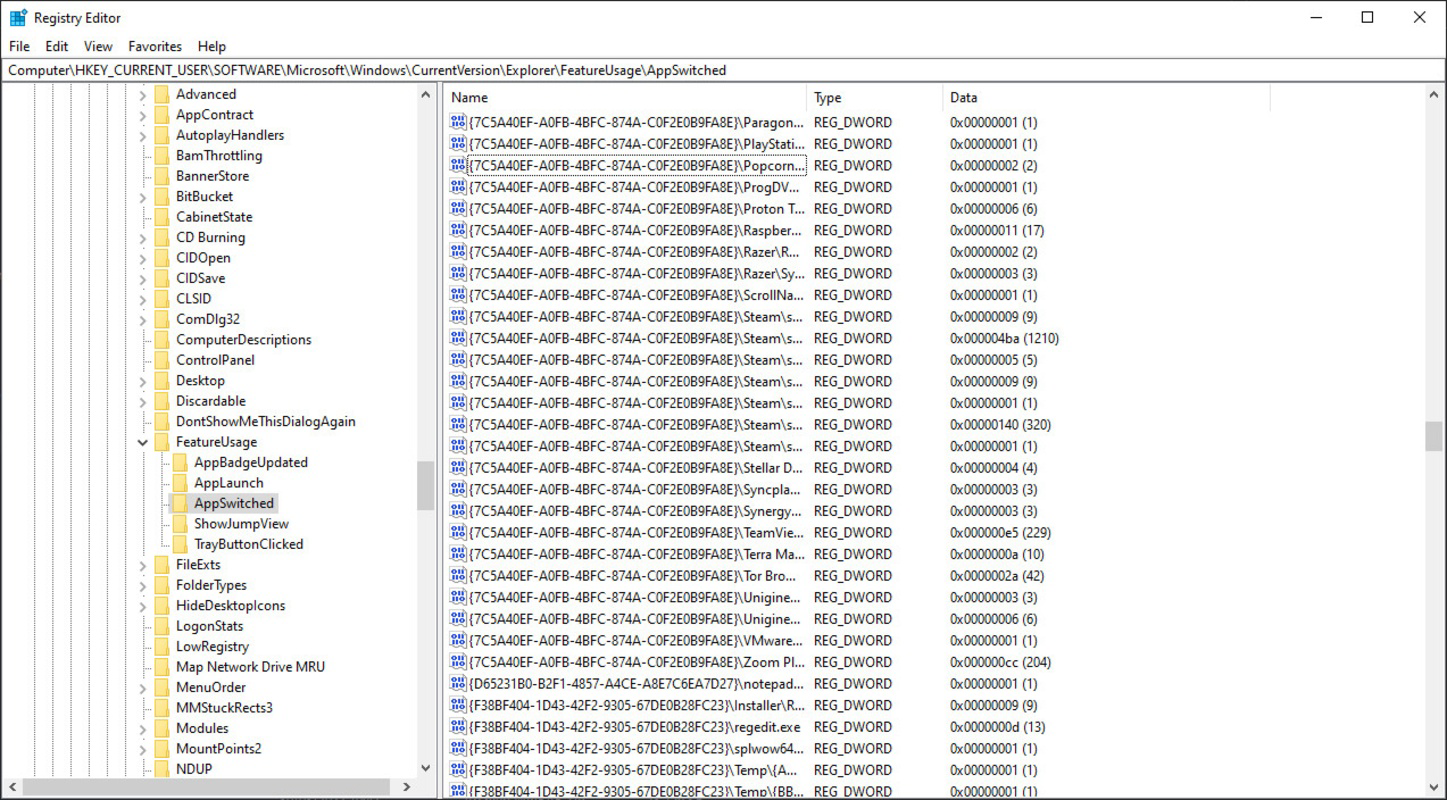
Task: Click DWORD icon of Paragon value
Action: [x=458, y=122]
